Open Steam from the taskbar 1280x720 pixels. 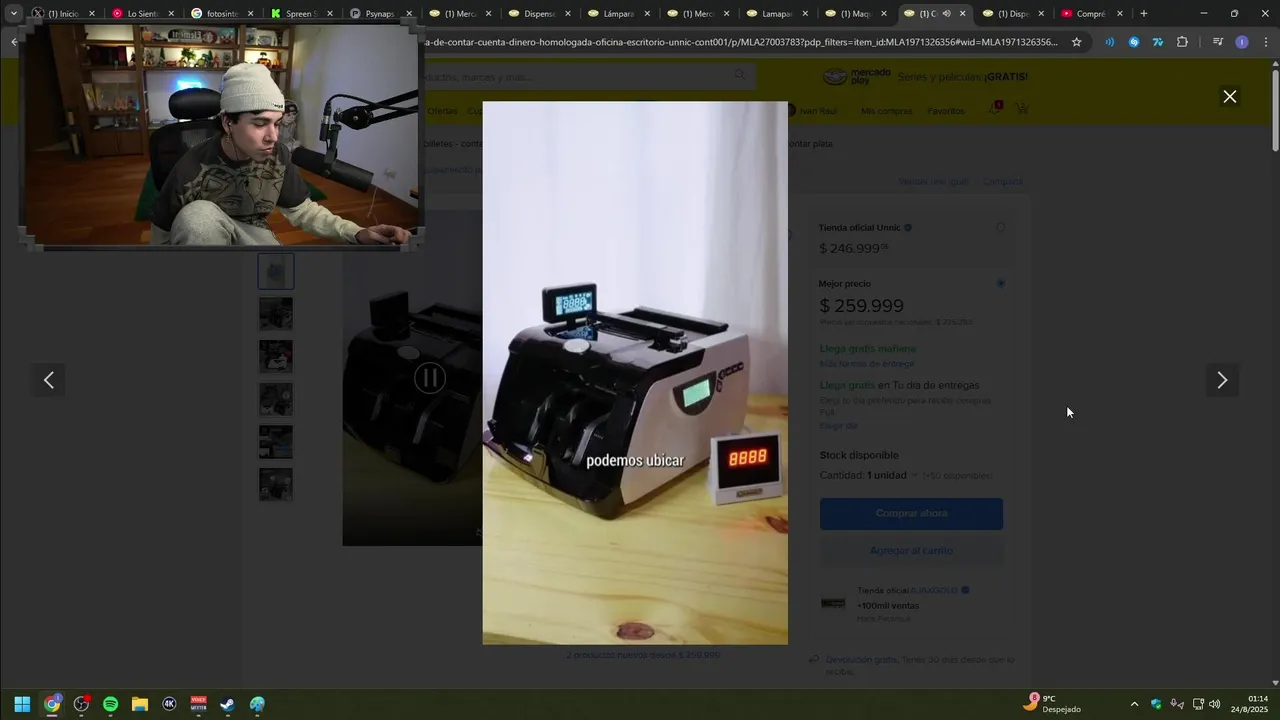228,704
